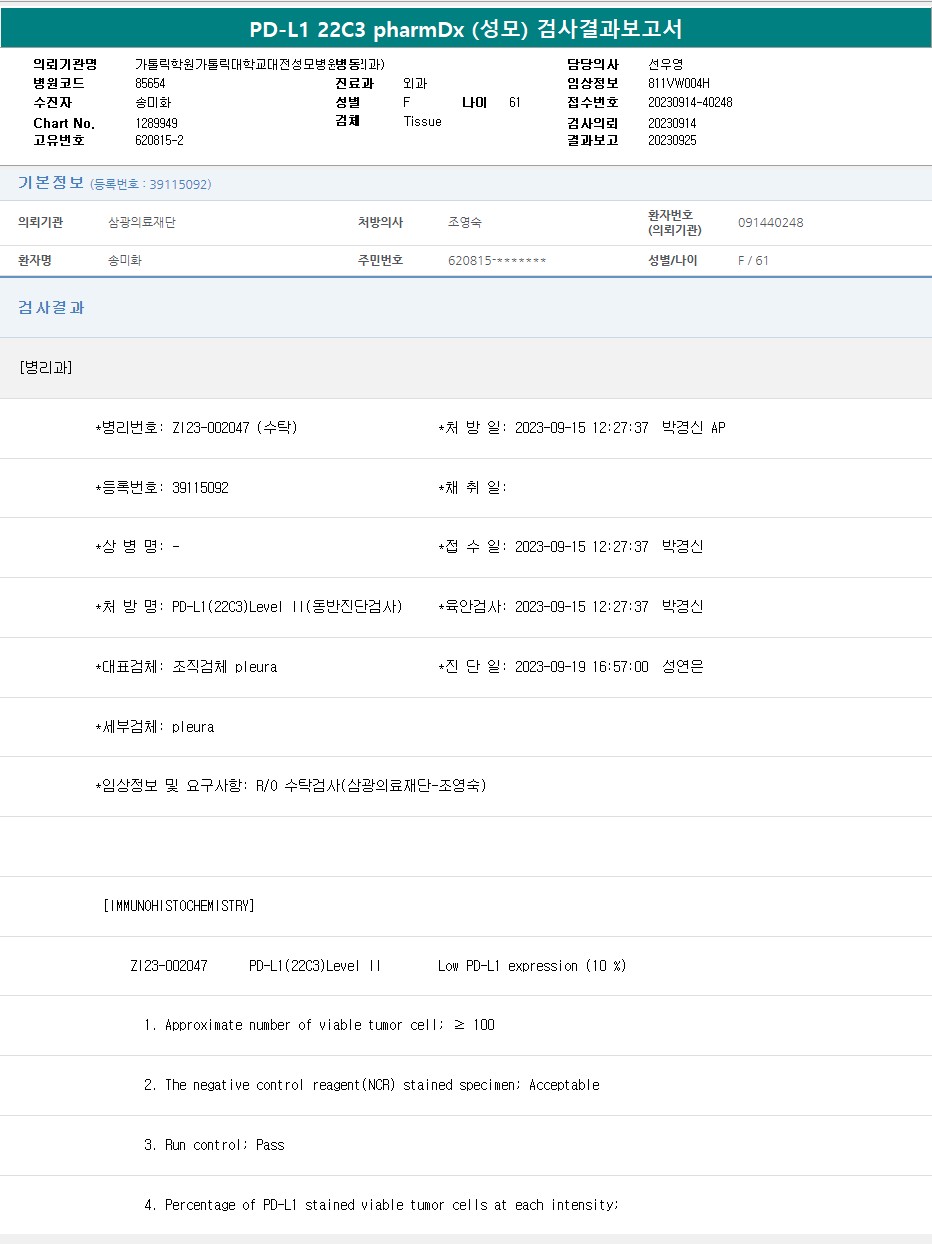Click the masked 주민번호 value
This screenshot has width=932, height=1244.
pyautogui.click(x=497, y=261)
